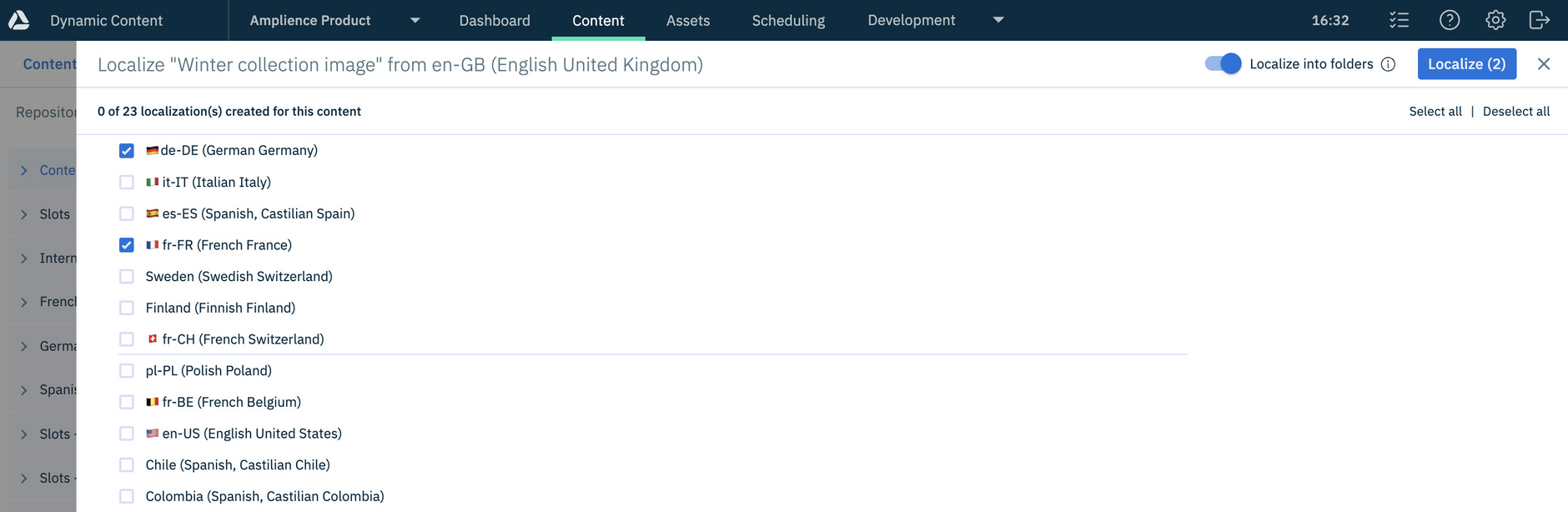
Task: Click the log out icon
Action: pyautogui.click(x=1540, y=20)
